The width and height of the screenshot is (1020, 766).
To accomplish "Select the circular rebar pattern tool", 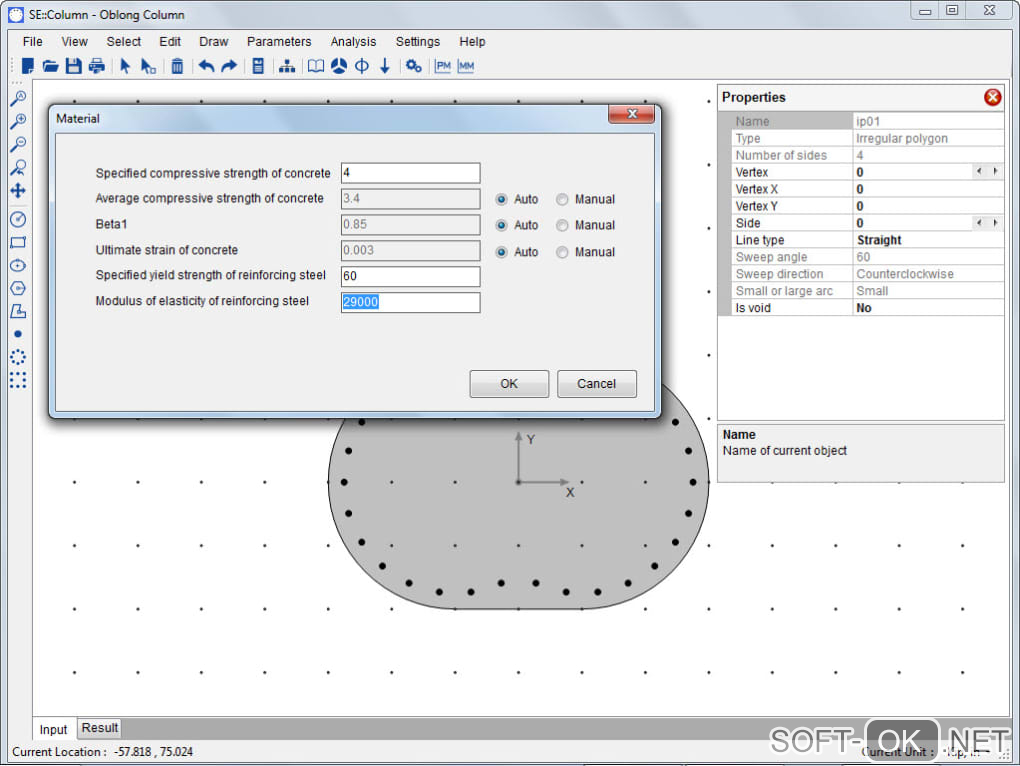I will click(17, 357).
